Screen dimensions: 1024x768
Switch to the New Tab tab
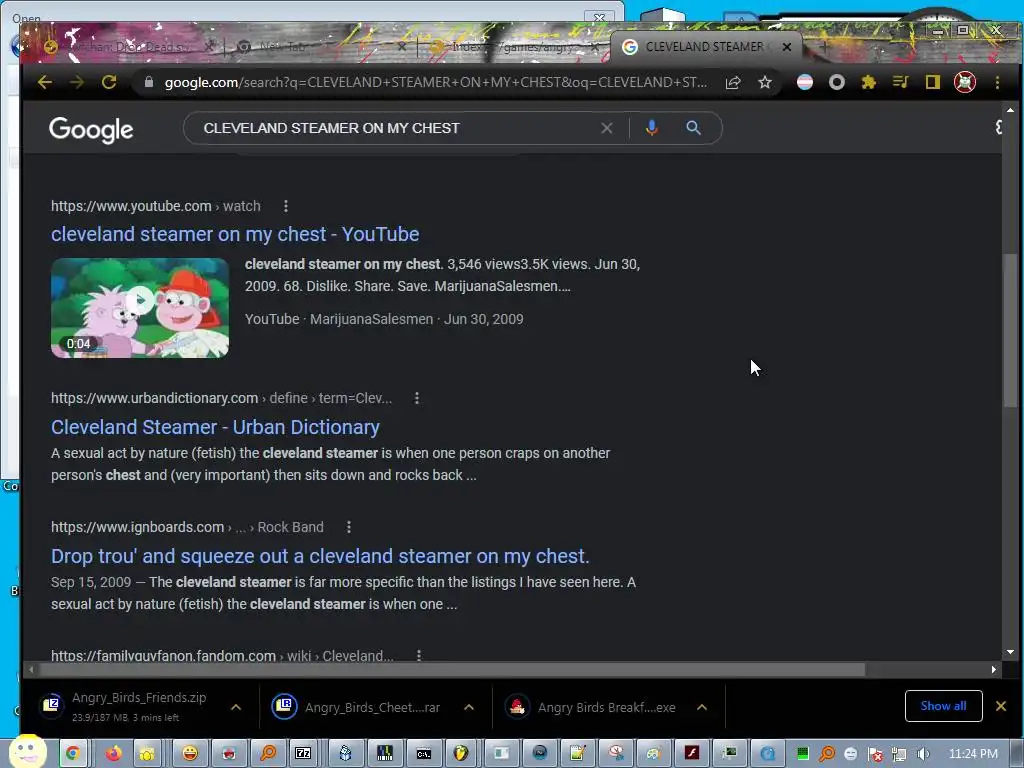(318, 47)
